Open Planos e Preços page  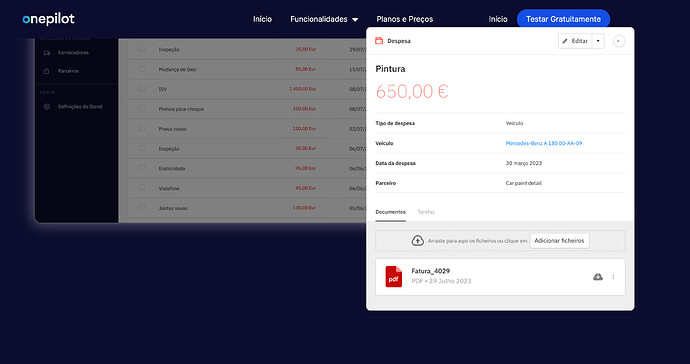(x=405, y=19)
